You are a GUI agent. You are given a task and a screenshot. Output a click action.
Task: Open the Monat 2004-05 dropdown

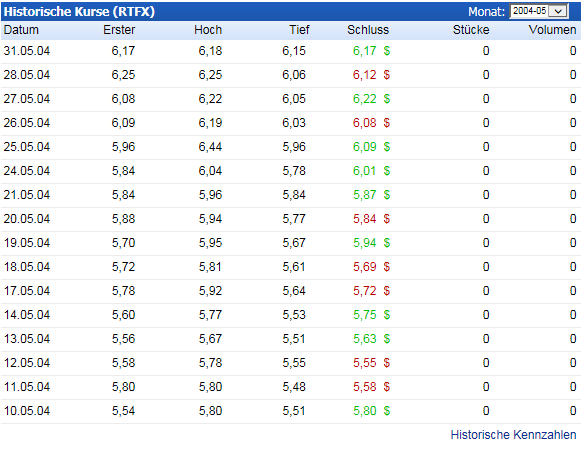click(539, 11)
